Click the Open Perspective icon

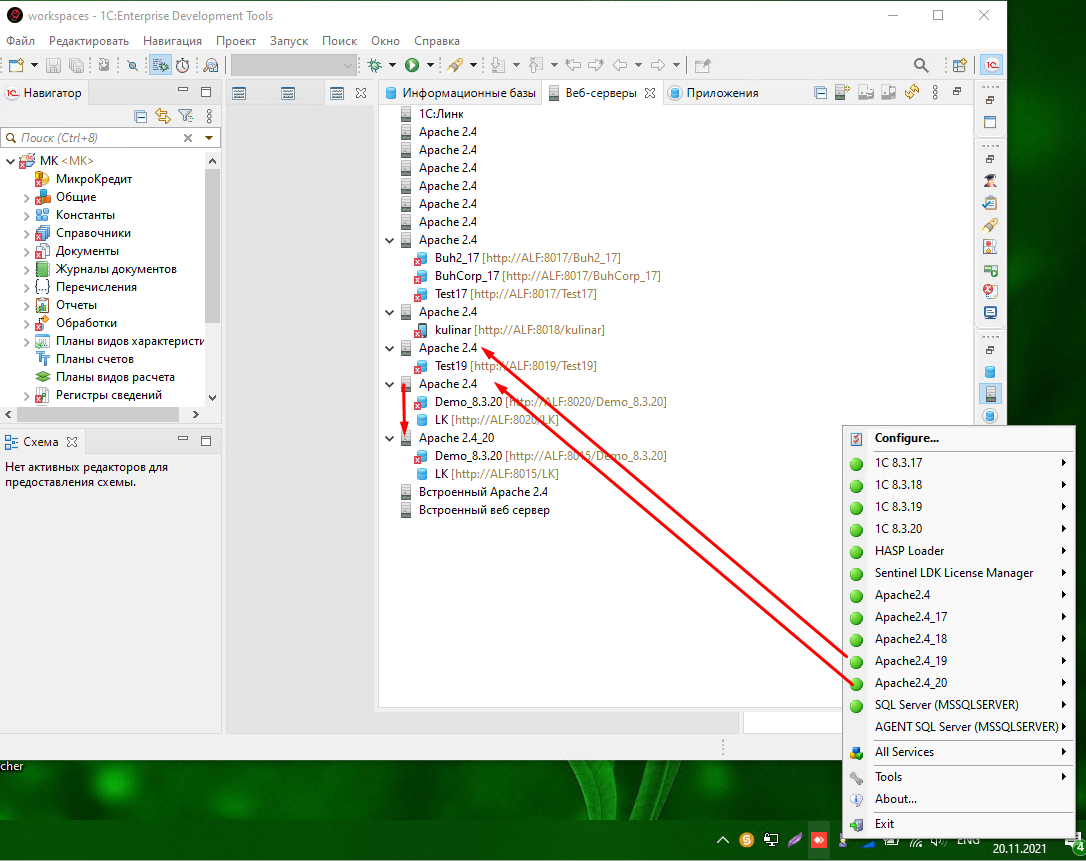click(x=959, y=65)
